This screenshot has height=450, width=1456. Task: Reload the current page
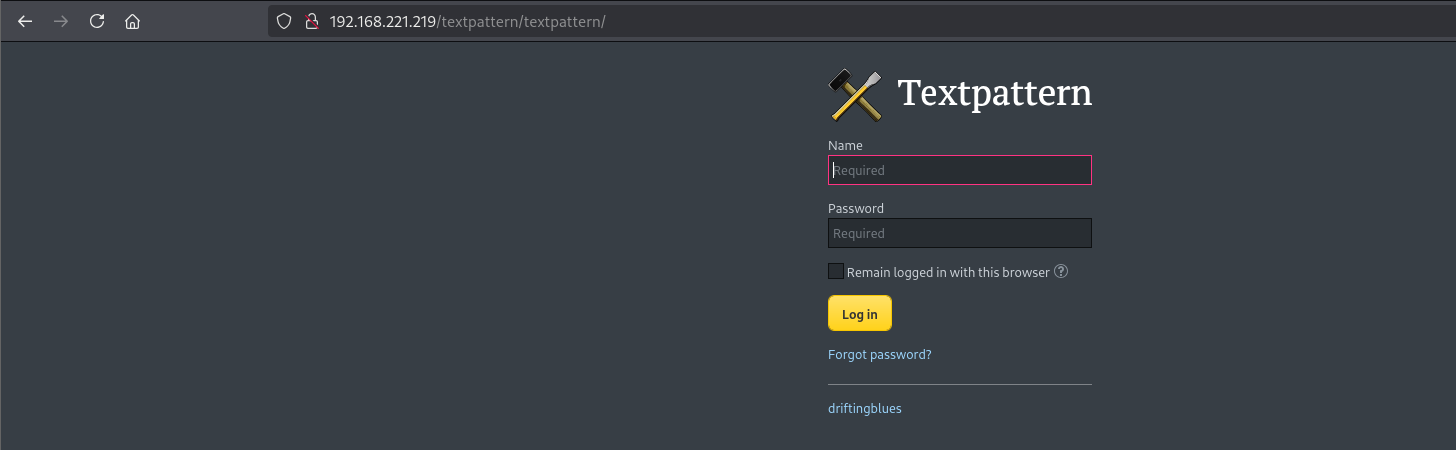point(97,21)
